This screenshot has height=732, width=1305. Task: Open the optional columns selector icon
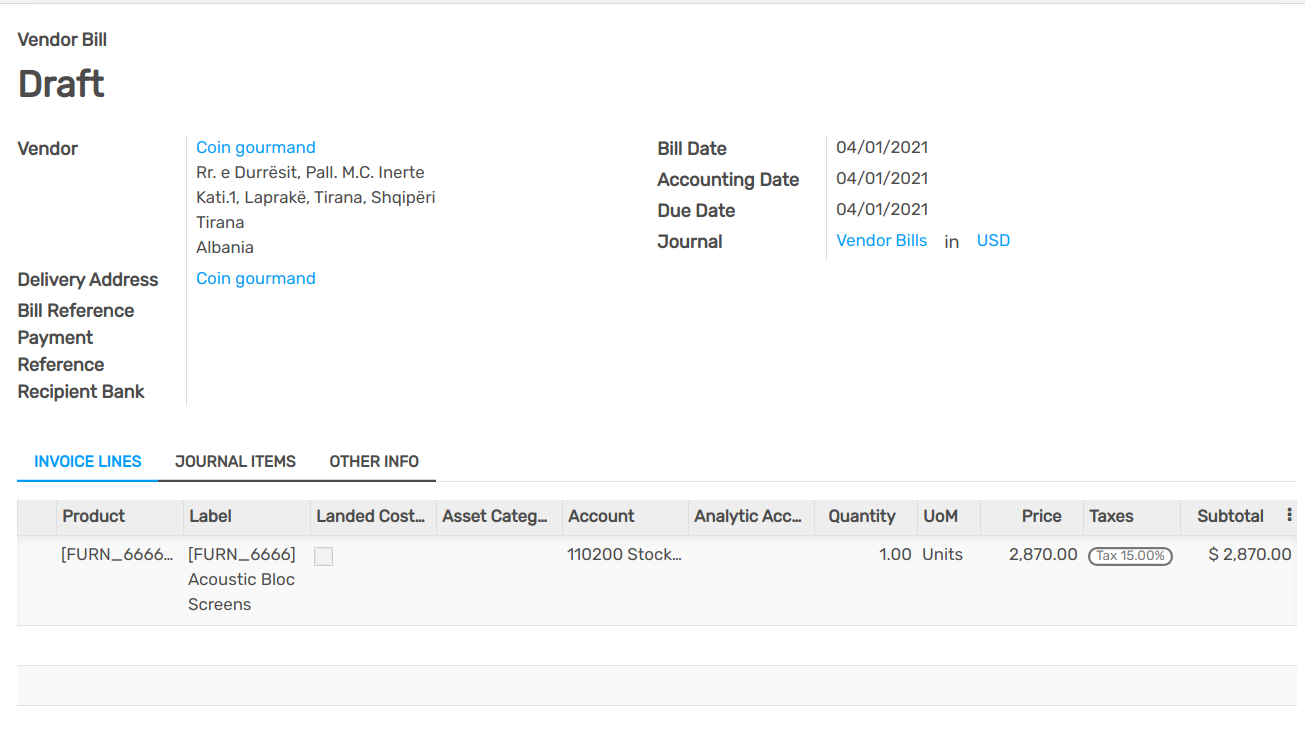click(1289, 514)
